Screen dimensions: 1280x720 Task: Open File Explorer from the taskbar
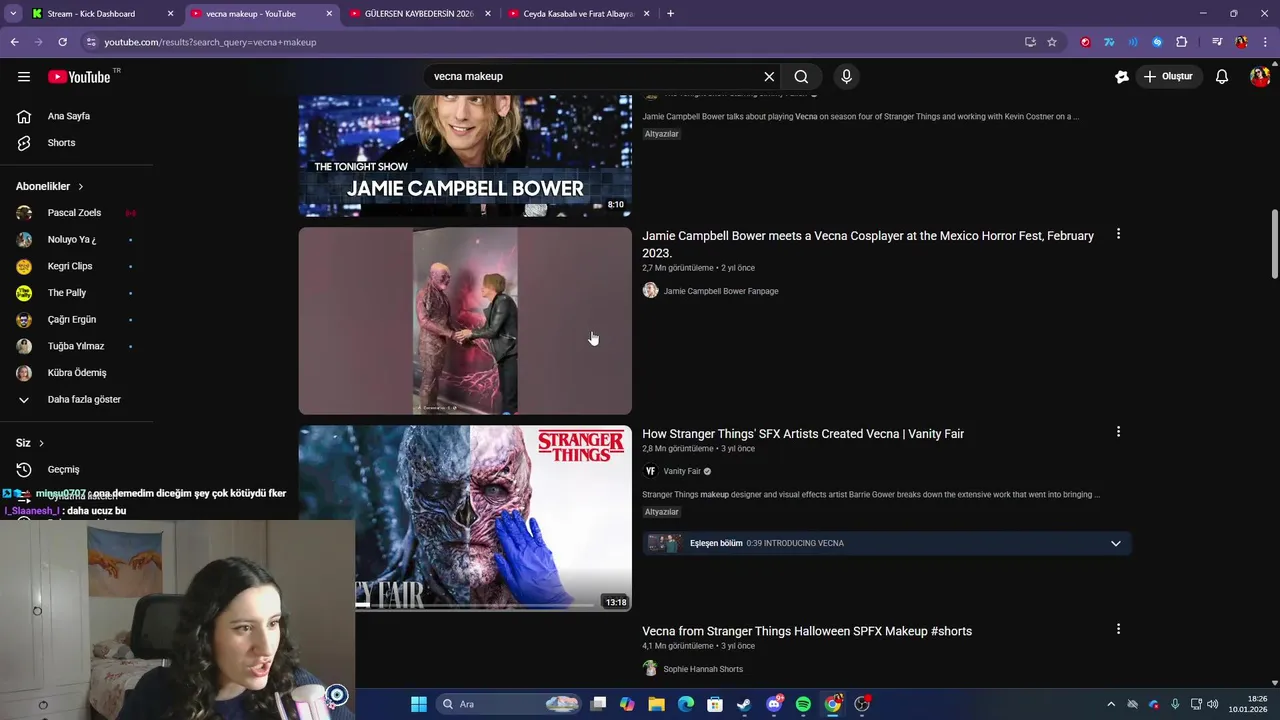coord(656,704)
